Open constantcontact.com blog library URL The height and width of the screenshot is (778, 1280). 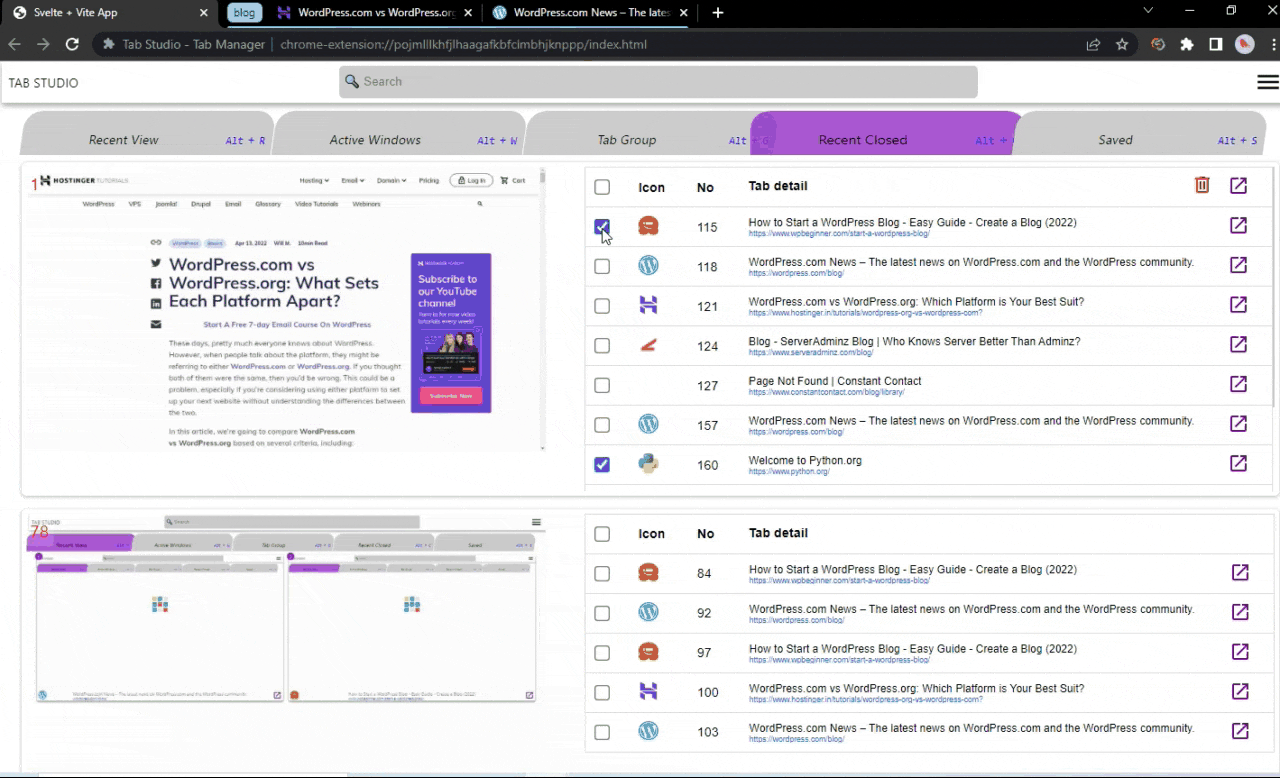[826, 393]
